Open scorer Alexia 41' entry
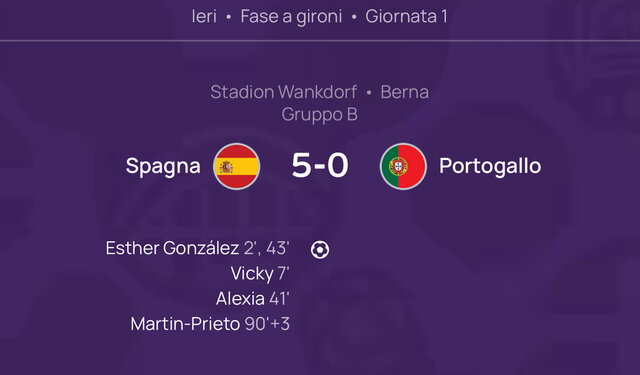Image resolution: width=640 pixels, height=375 pixels. coord(253,299)
